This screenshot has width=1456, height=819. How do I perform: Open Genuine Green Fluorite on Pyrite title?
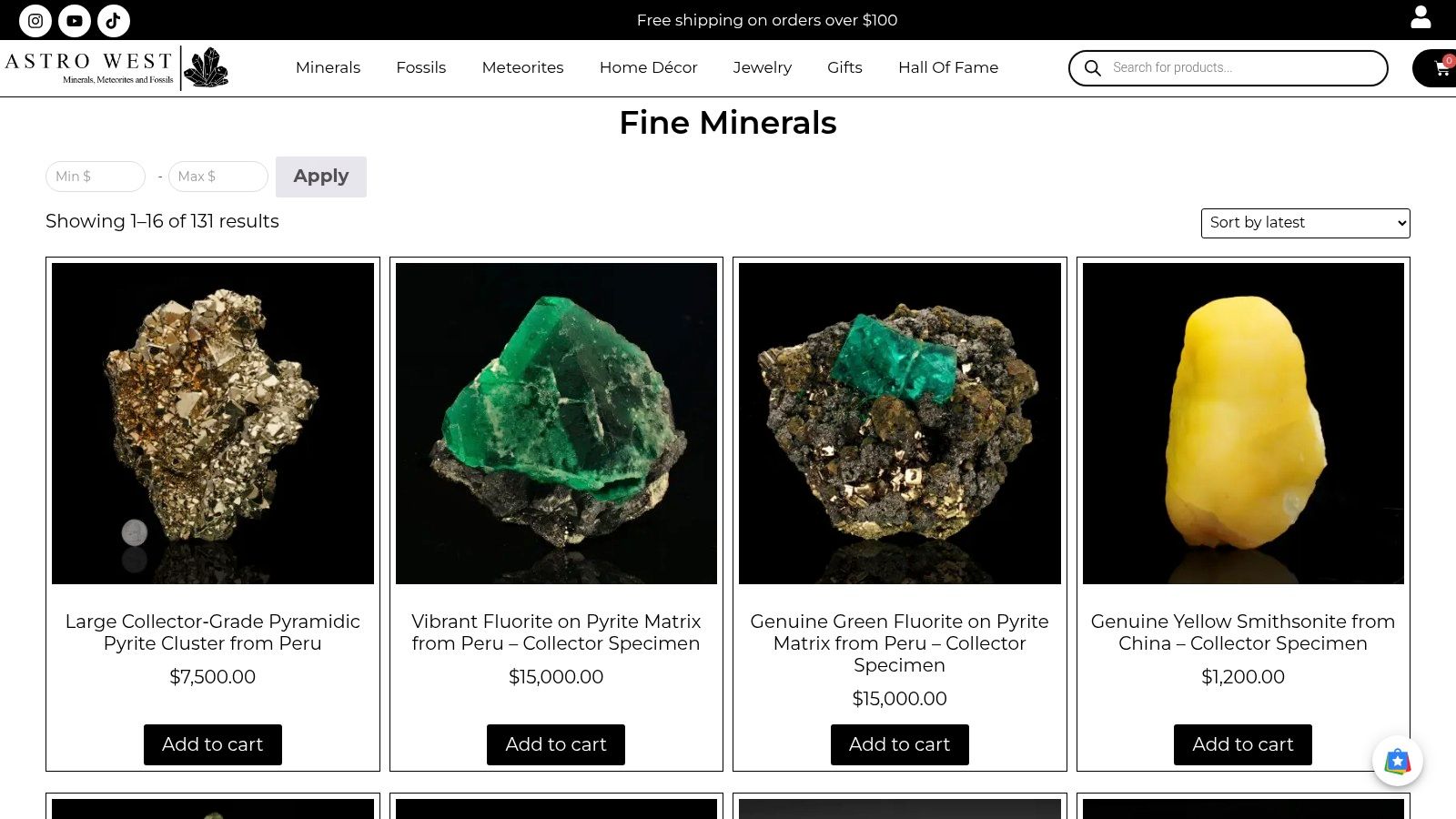900,643
